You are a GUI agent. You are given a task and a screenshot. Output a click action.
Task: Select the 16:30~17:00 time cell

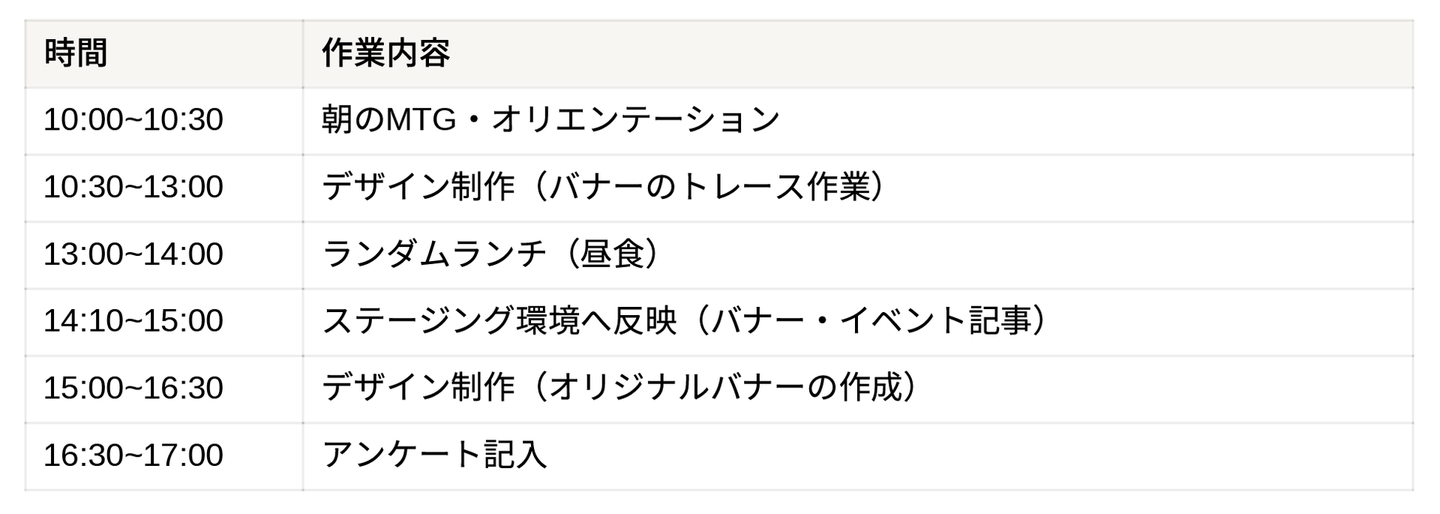tap(133, 455)
